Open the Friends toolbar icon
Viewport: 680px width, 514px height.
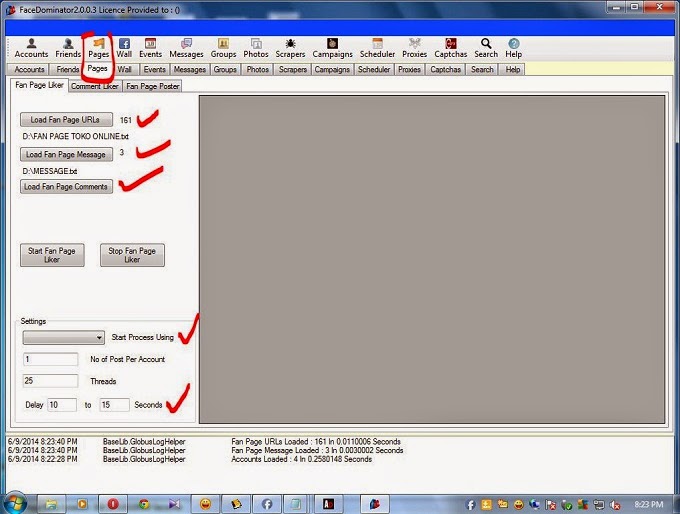pyautogui.click(x=68, y=48)
